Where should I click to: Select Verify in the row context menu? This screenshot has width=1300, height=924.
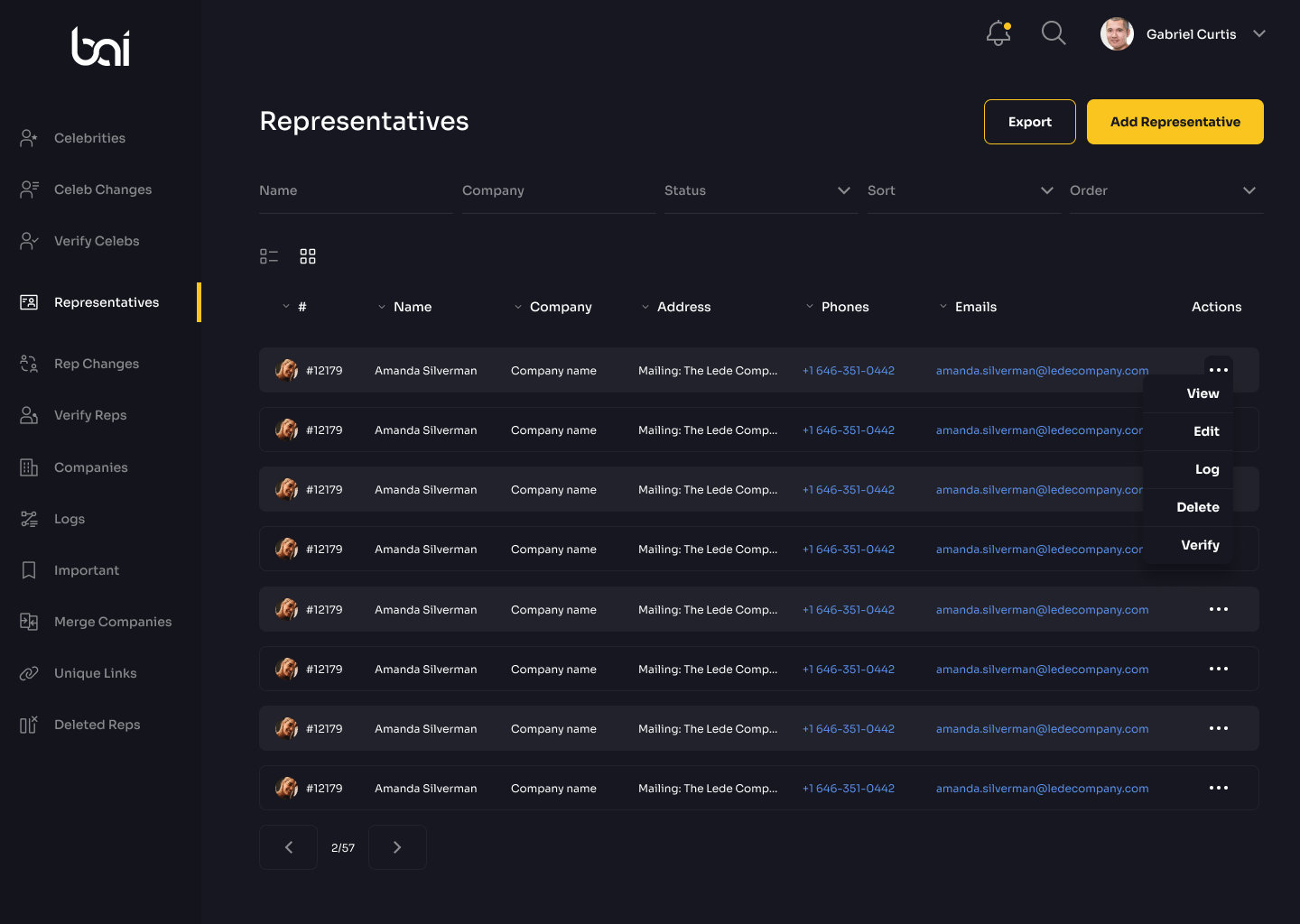1199,545
